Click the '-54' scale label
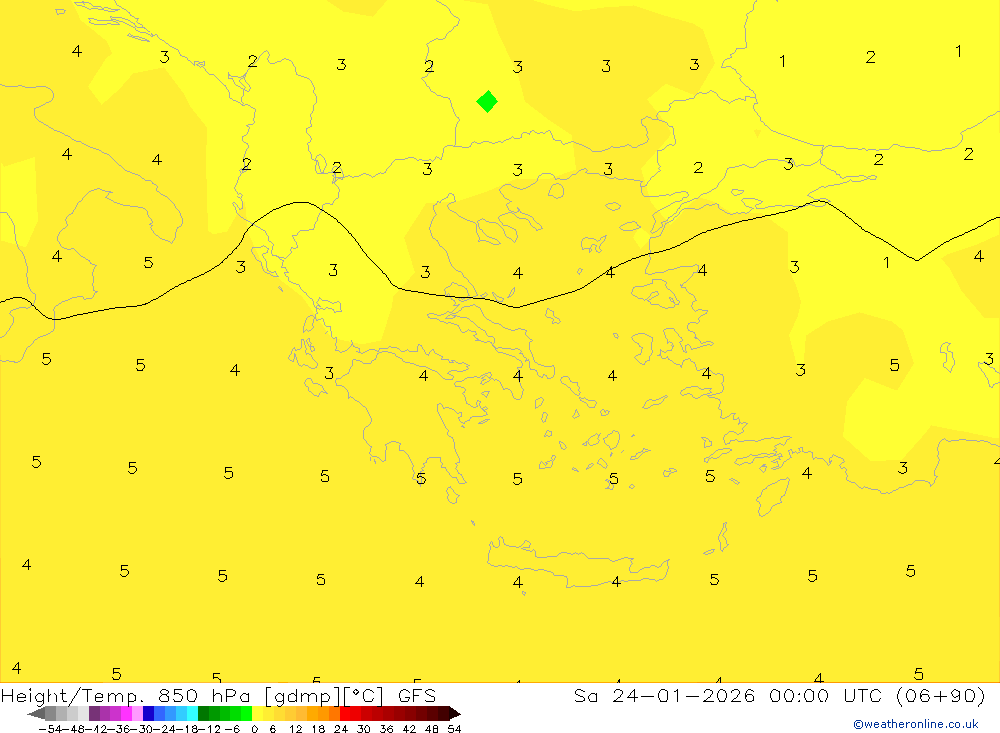 [51, 729]
